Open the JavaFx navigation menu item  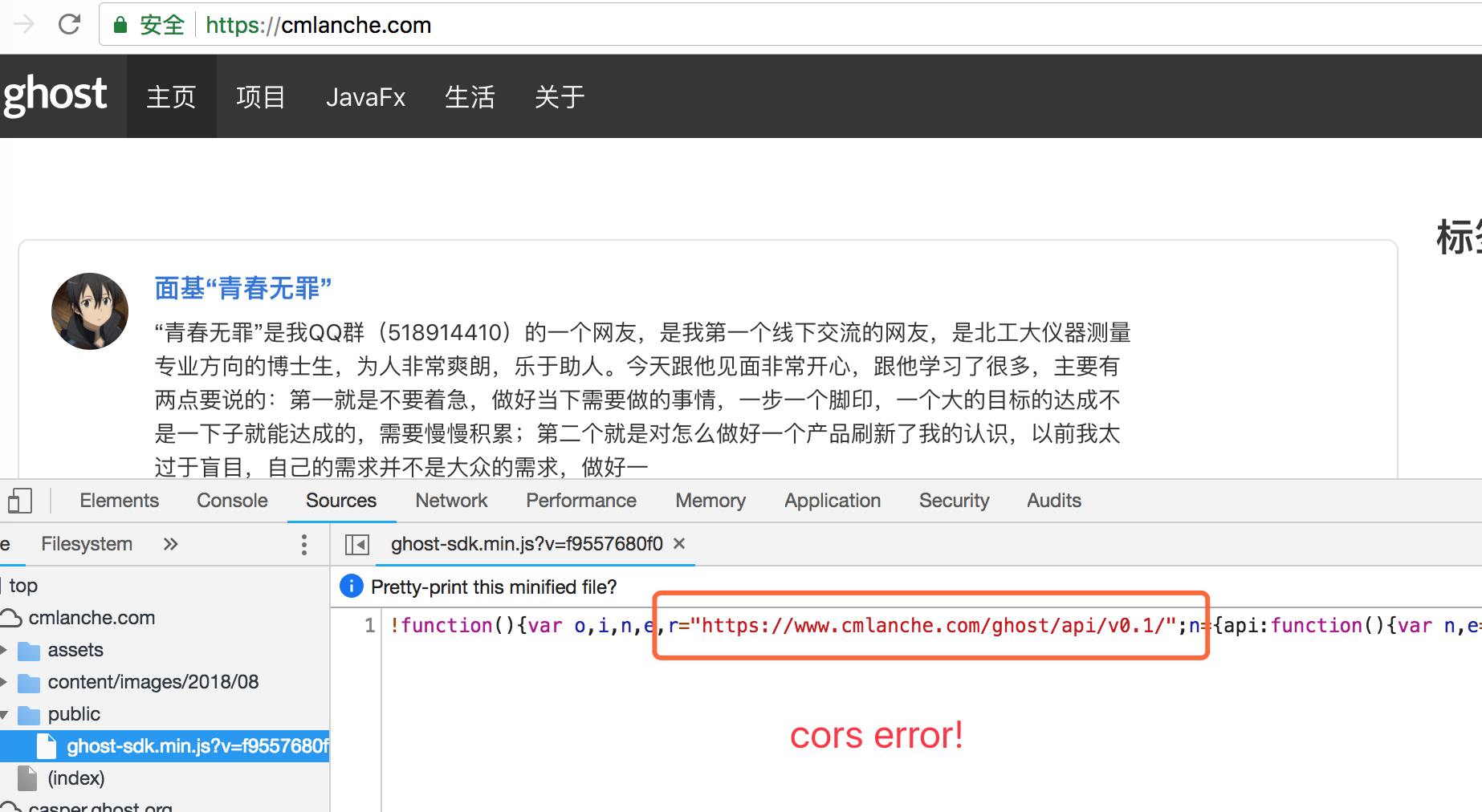[x=365, y=97]
